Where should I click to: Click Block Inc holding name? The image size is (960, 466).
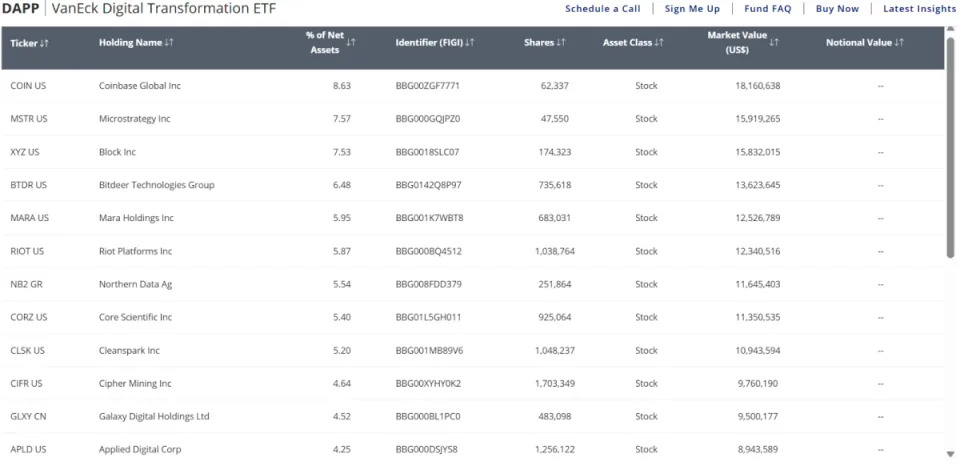tap(117, 152)
